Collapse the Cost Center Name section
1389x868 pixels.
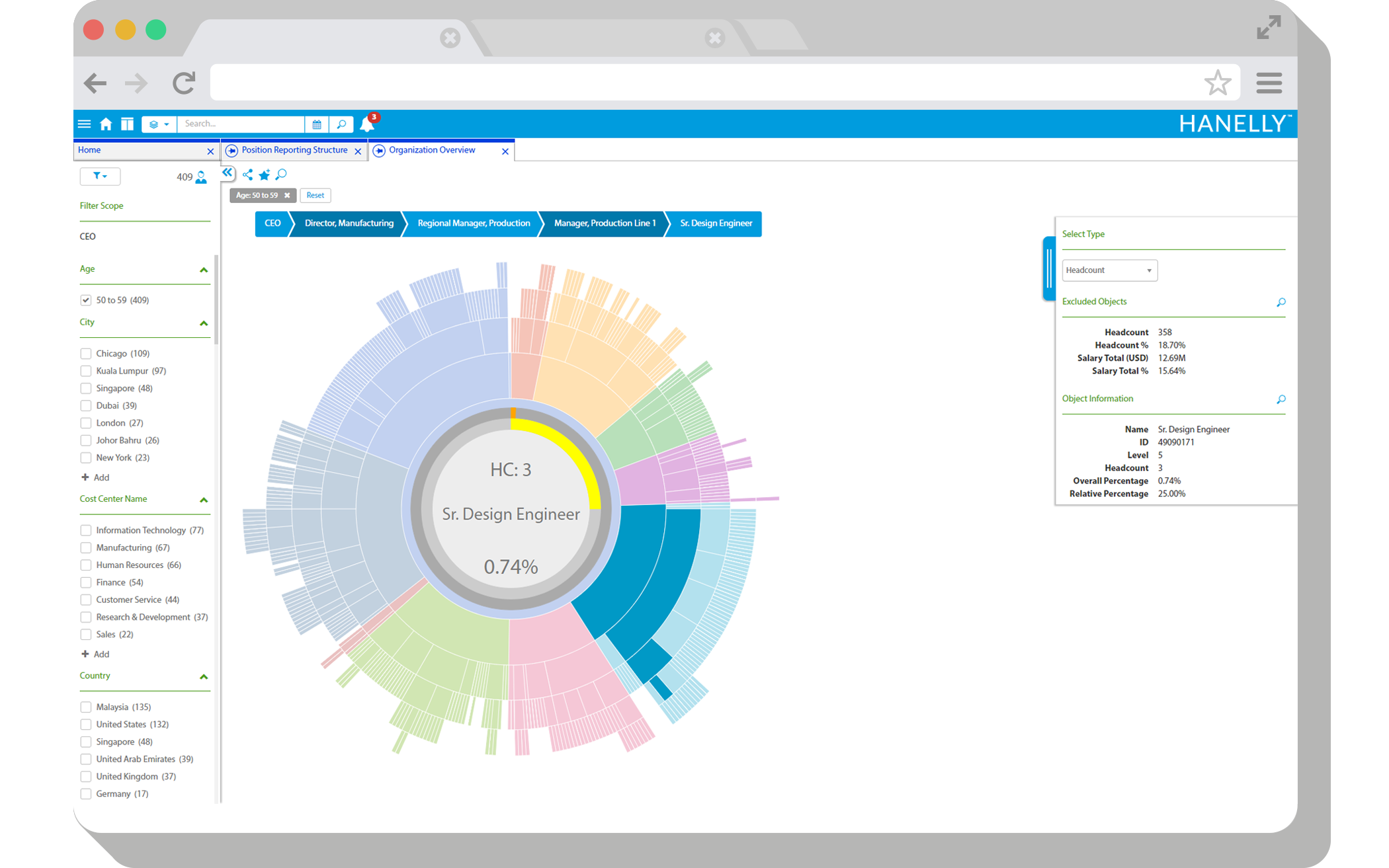(204, 500)
